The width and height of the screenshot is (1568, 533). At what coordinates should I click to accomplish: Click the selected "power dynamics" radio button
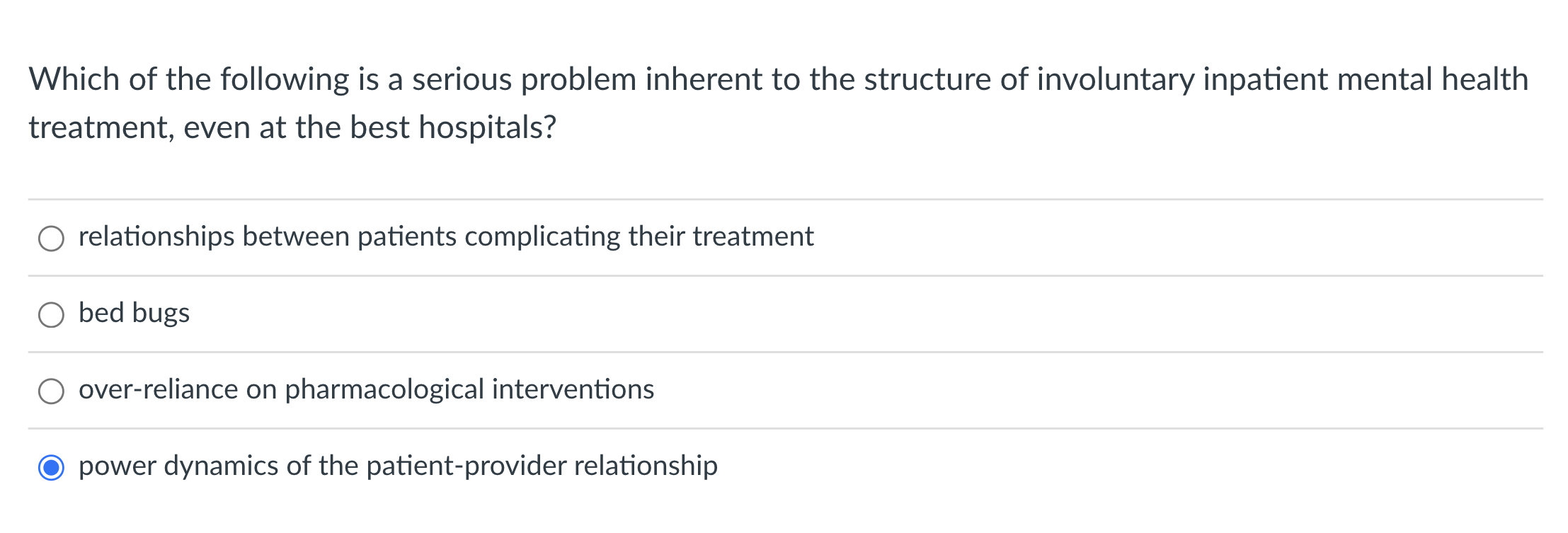tap(51, 466)
